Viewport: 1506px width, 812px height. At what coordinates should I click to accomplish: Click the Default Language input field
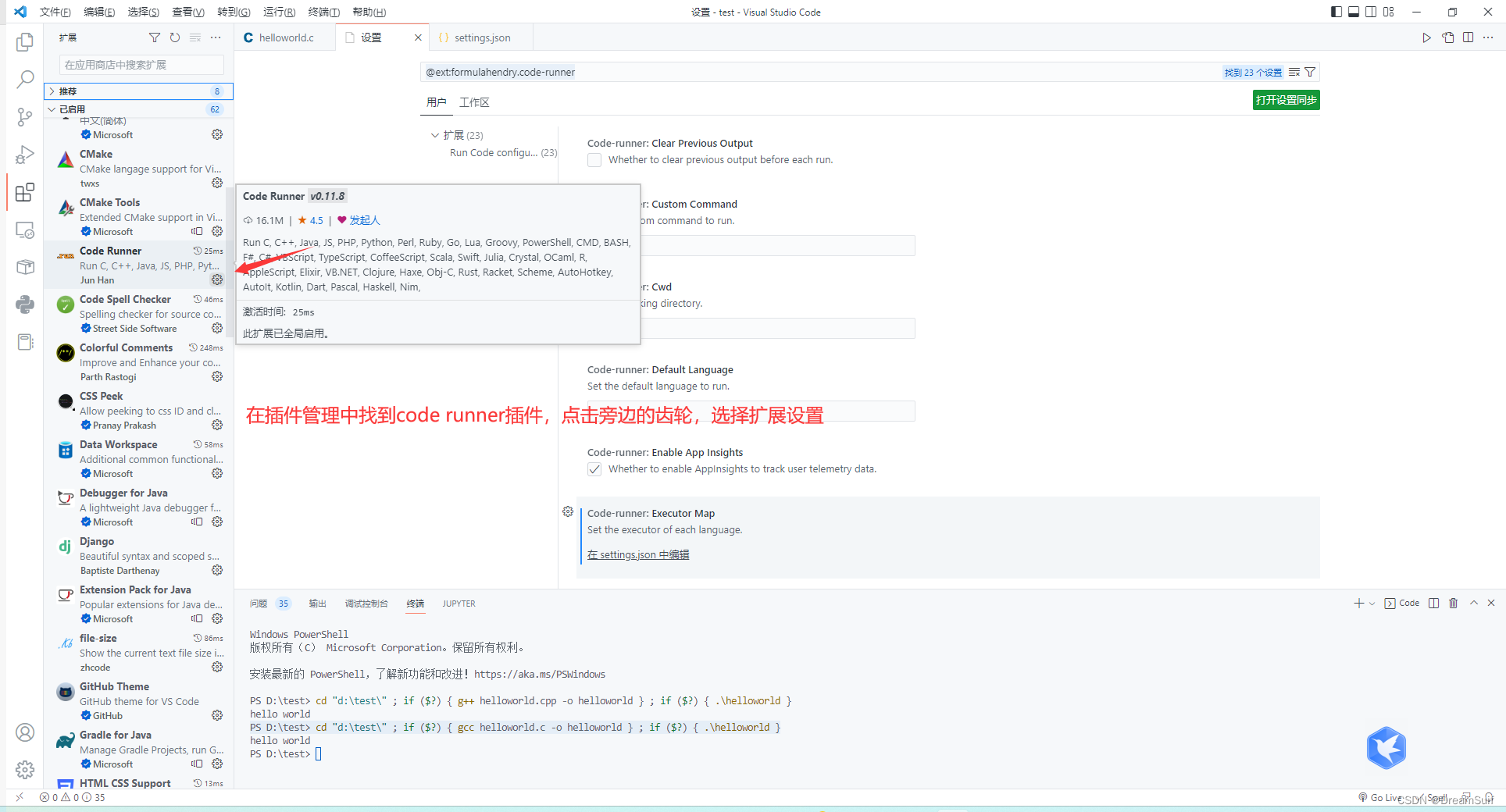tap(751, 411)
